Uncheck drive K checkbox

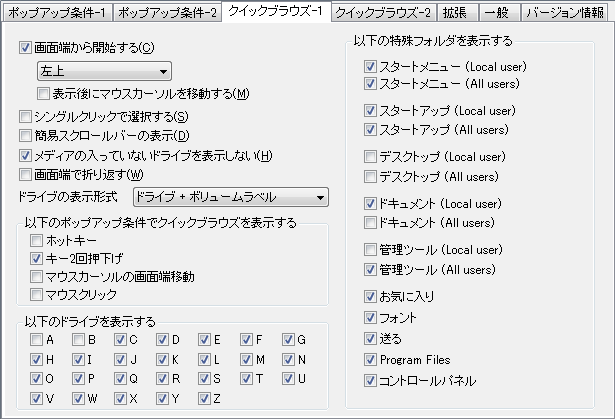tap(162, 359)
